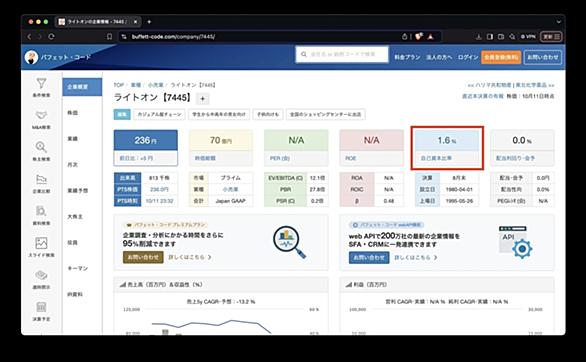The width and height of the screenshot is (586, 362).
Task: Click the PTS price 236.0円 value
Action: 159,189
